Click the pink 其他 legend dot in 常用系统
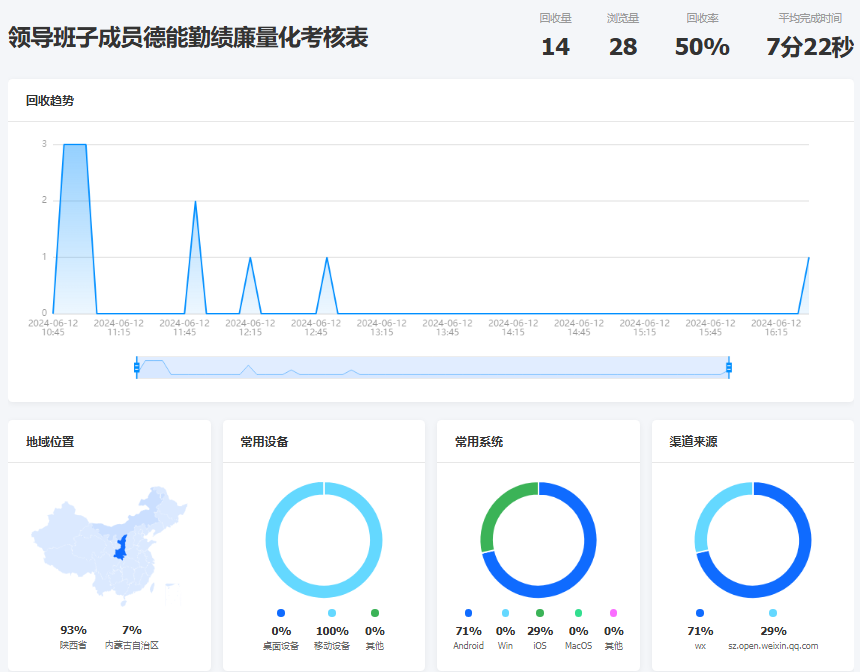 click(x=613, y=613)
